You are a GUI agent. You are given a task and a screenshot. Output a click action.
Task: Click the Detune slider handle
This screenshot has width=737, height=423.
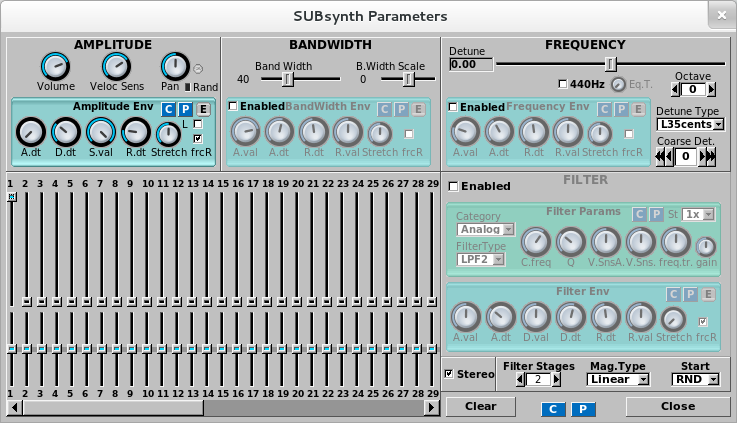click(x=609, y=64)
